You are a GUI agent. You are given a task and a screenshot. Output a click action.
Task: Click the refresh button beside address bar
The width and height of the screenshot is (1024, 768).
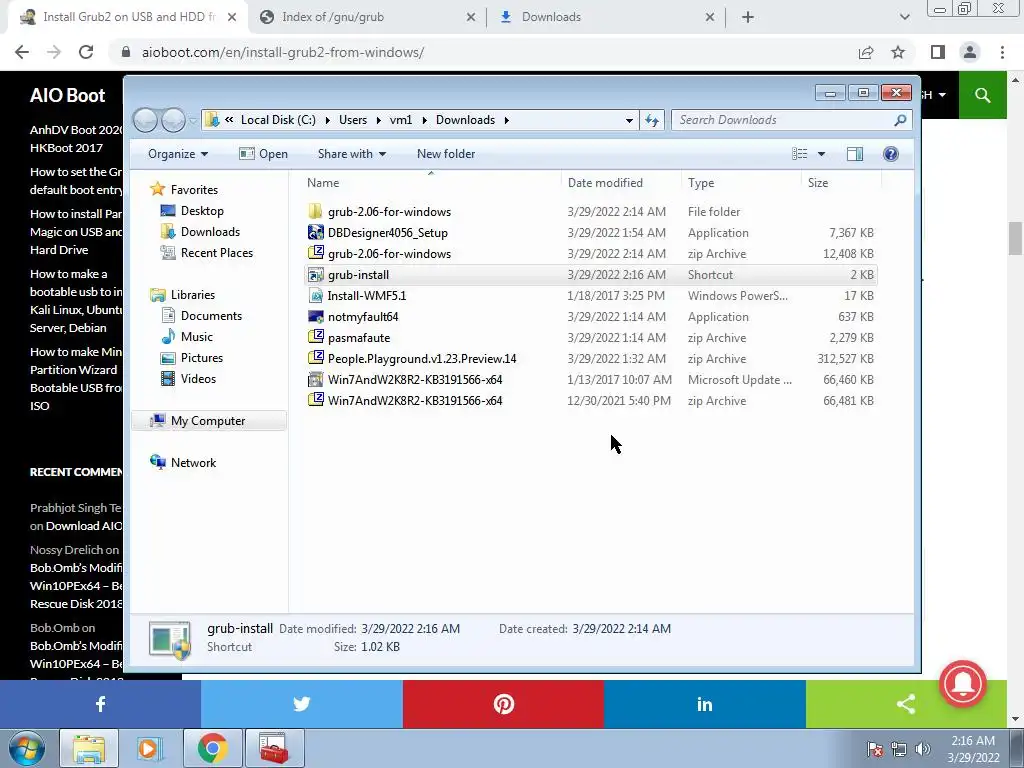tap(652, 120)
